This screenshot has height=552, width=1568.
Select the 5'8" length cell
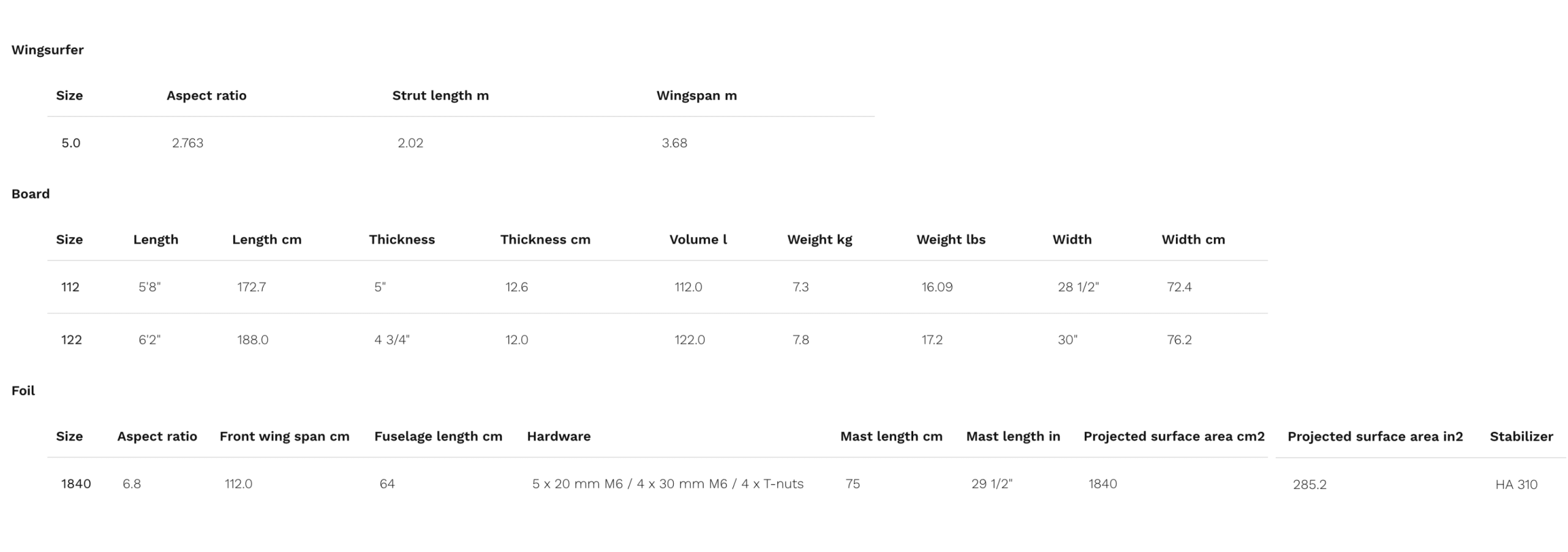coord(149,287)
